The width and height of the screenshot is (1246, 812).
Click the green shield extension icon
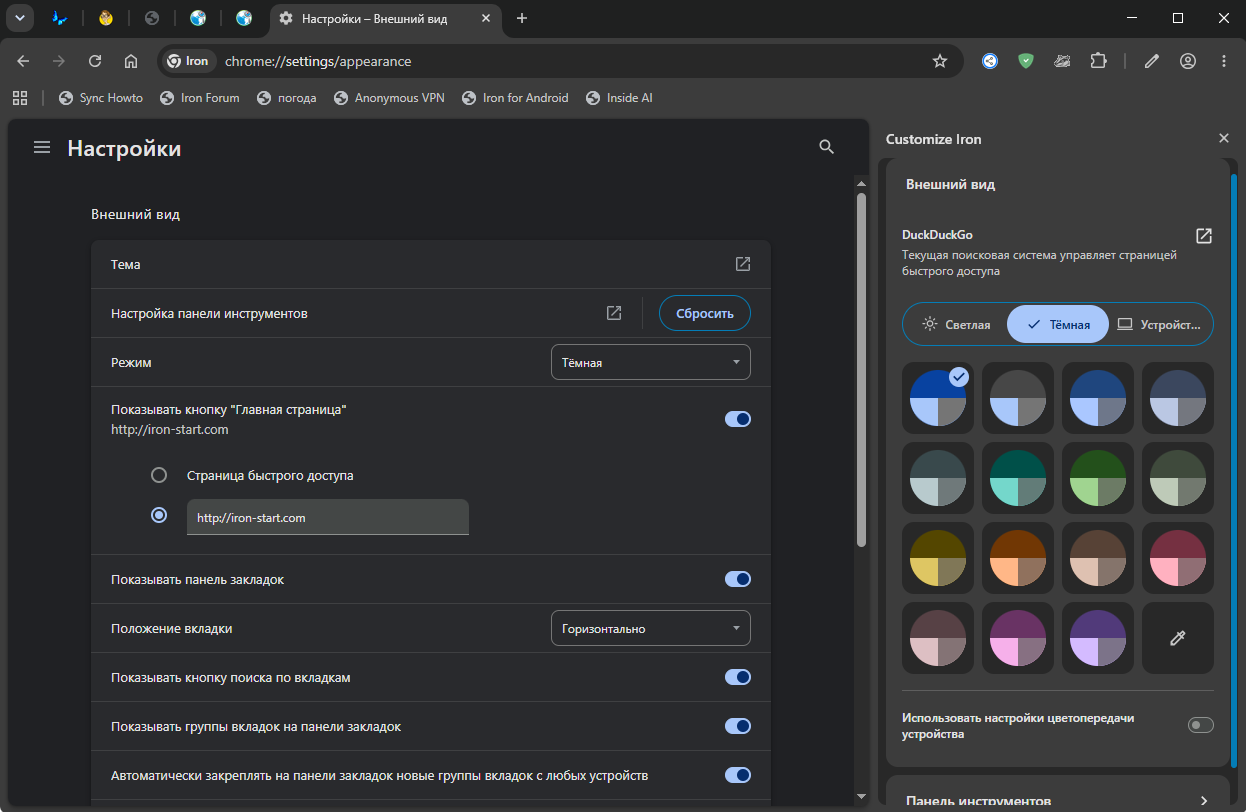coord(1026,61)
